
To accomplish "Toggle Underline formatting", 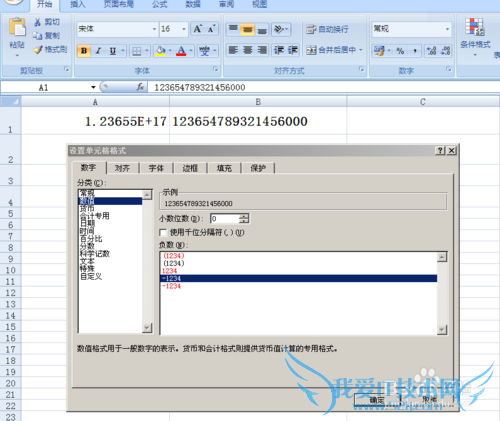I will (113, 51).
